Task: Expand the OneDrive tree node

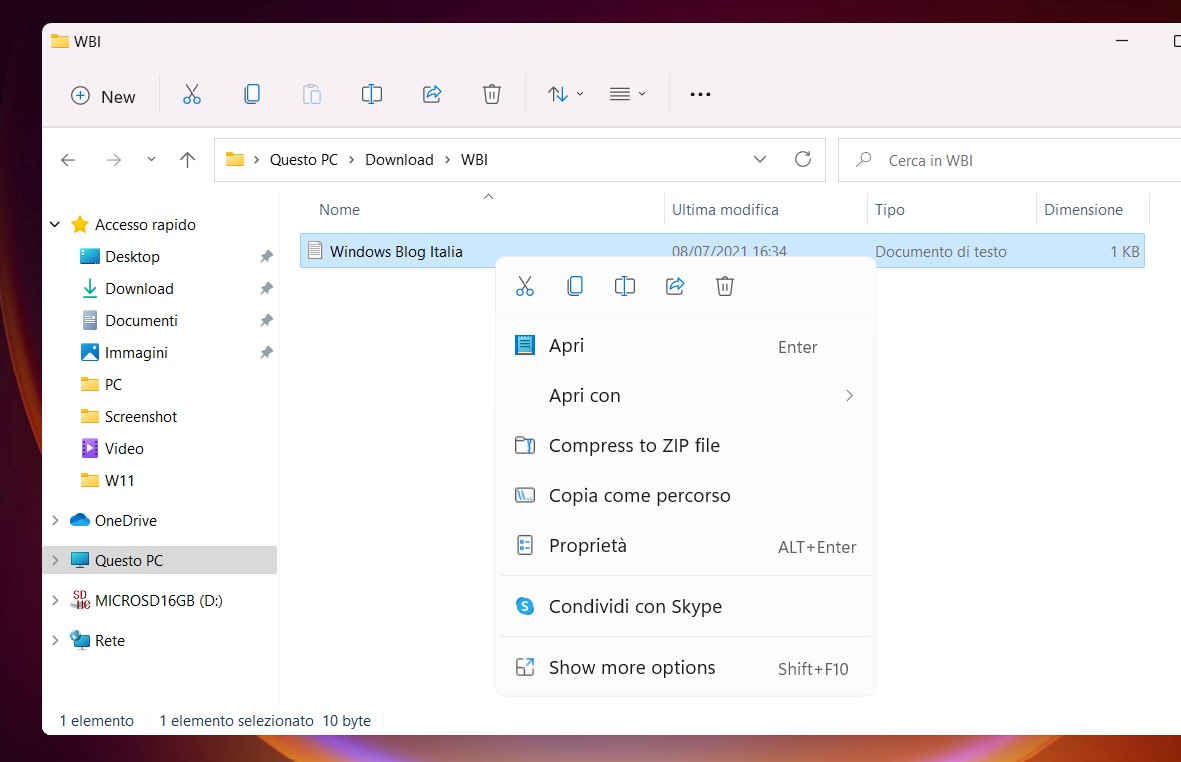Action: coord(55,520)
